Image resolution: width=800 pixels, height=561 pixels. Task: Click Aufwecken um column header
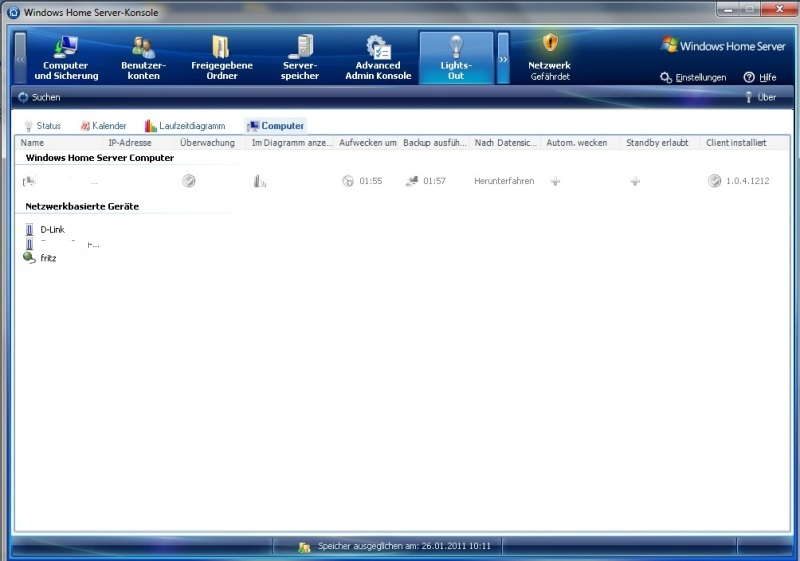click(x=368, y=143)
